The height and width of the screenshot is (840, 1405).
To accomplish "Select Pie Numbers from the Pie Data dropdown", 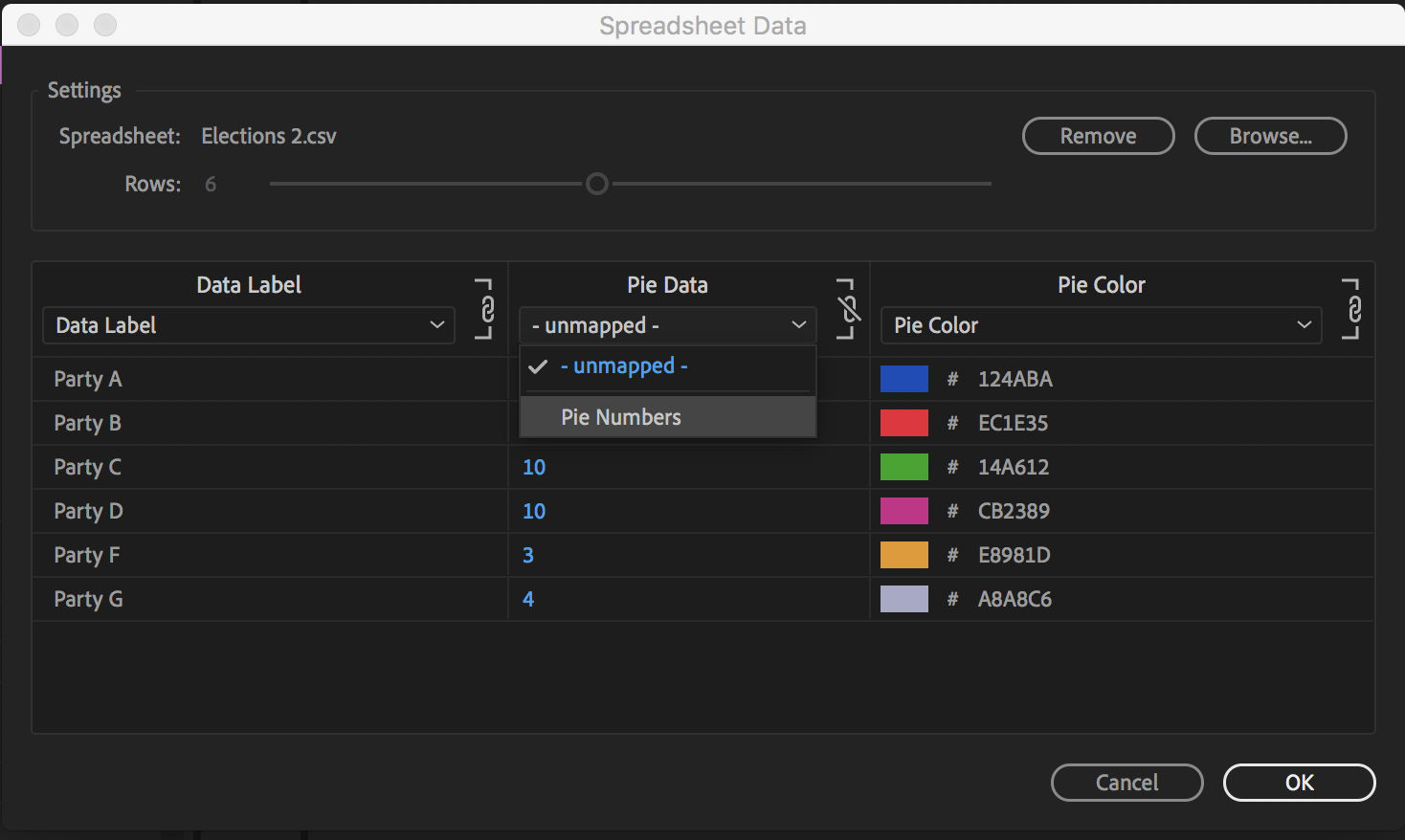I will click(x=621, y=416).
